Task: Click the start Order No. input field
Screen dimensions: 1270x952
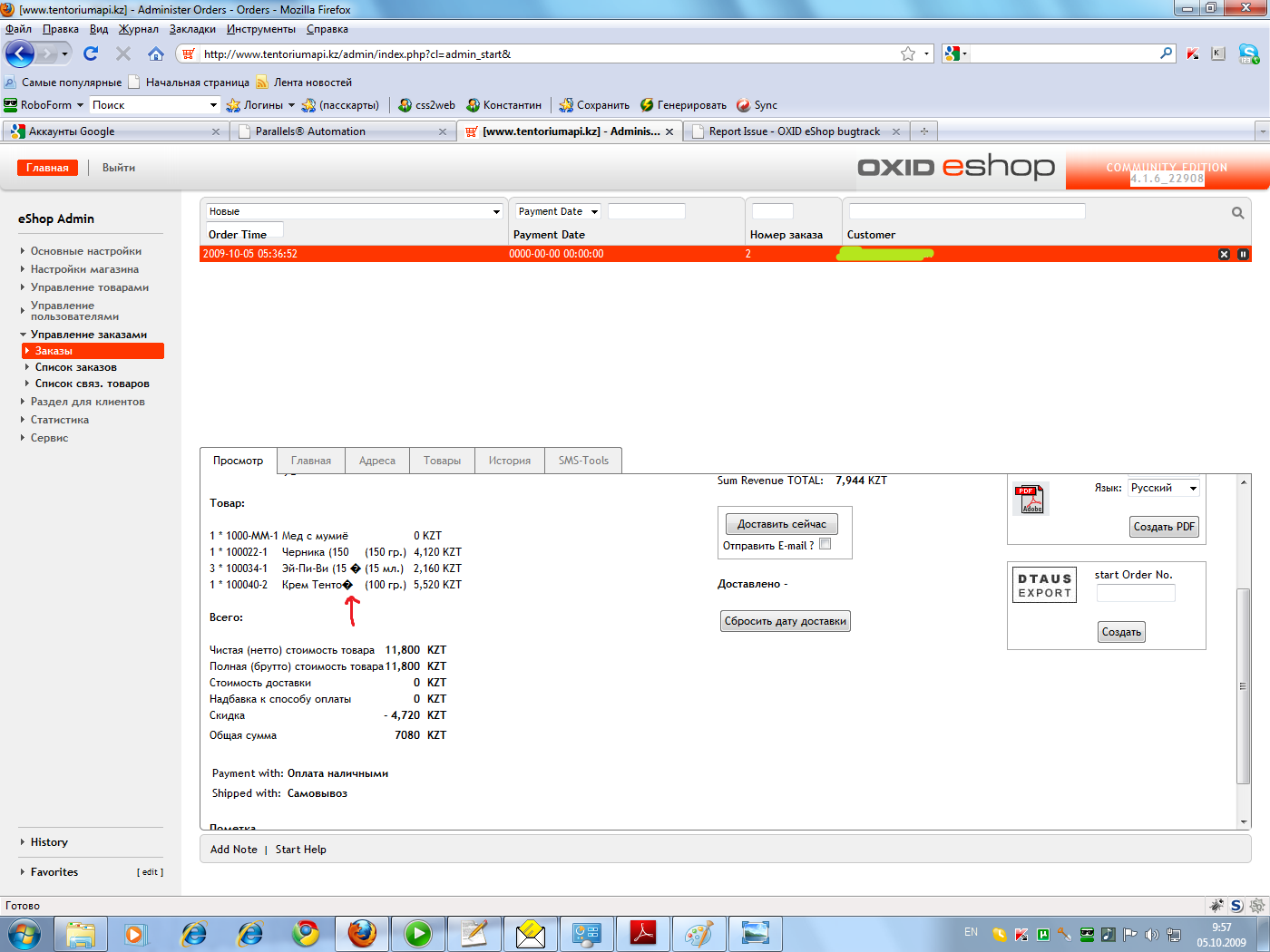Action: pyautogui.click(x=1135, y=593)
